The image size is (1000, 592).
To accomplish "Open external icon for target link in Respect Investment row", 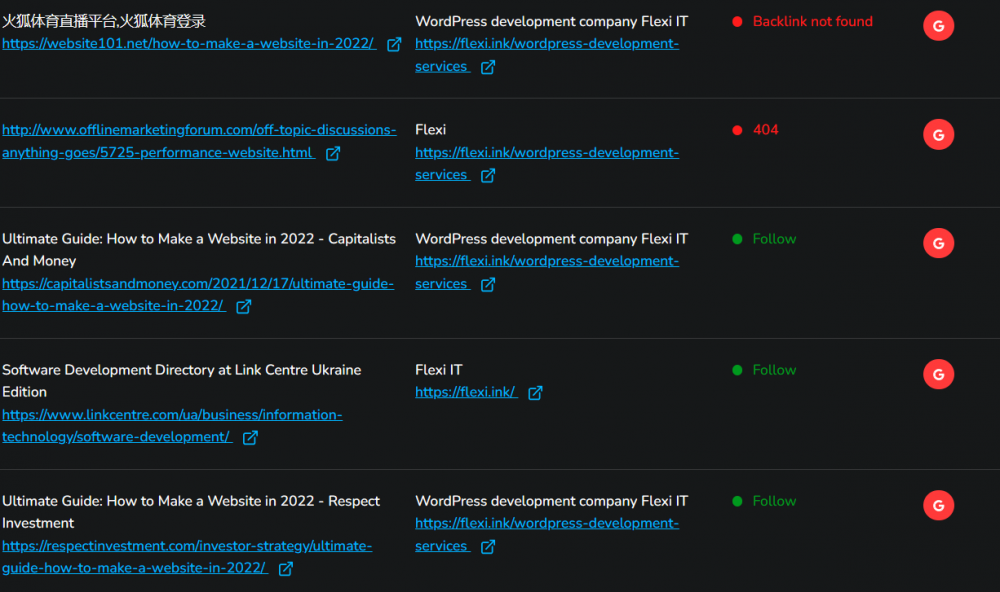I will [x=488, y=547].
